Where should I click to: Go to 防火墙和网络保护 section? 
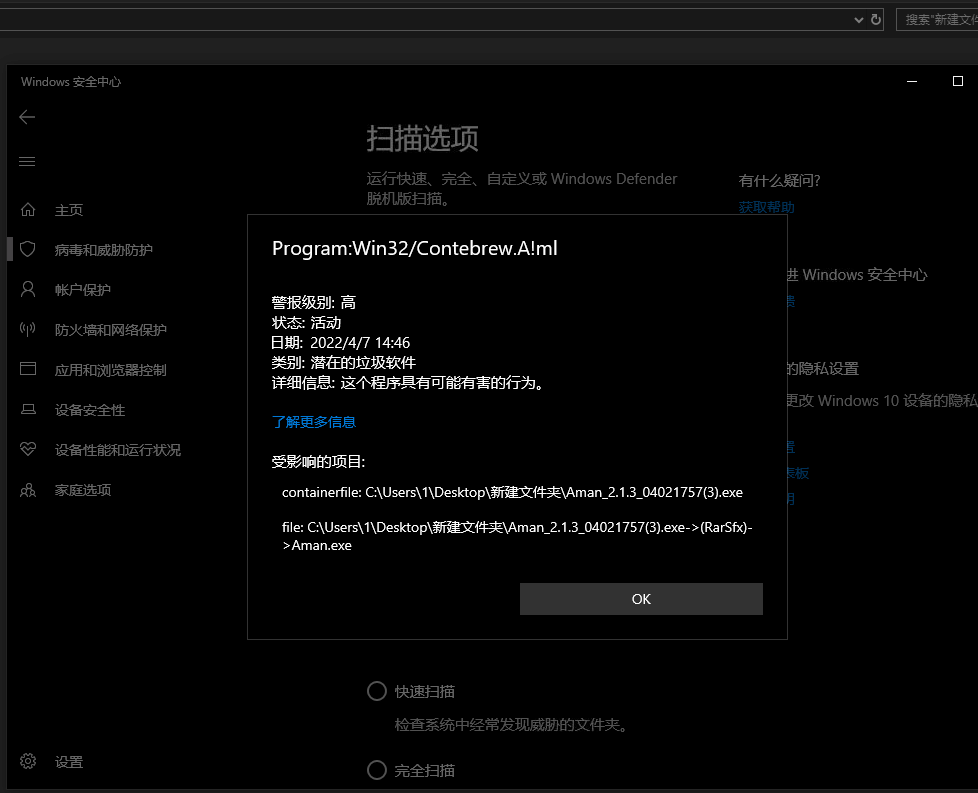110,330
